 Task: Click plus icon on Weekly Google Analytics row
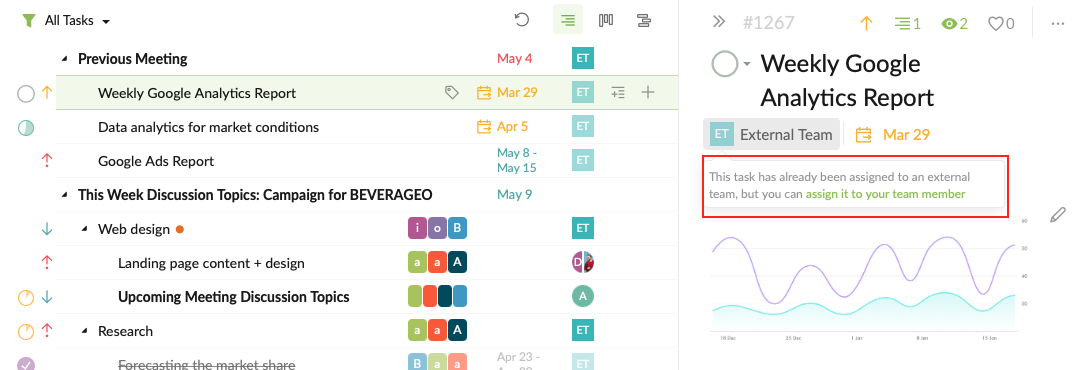click(648, 92)
